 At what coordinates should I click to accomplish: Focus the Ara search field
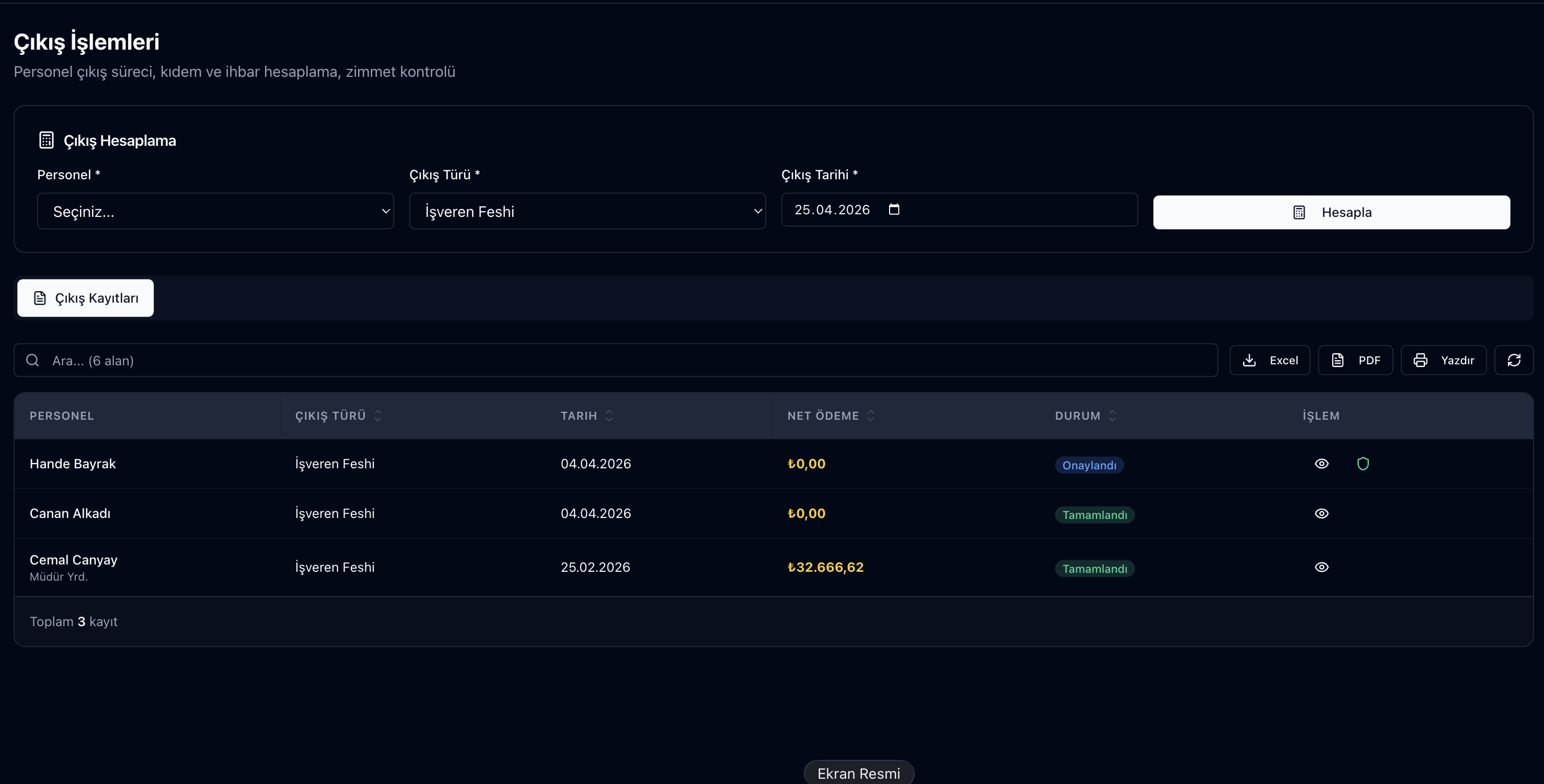click(616, 360)
